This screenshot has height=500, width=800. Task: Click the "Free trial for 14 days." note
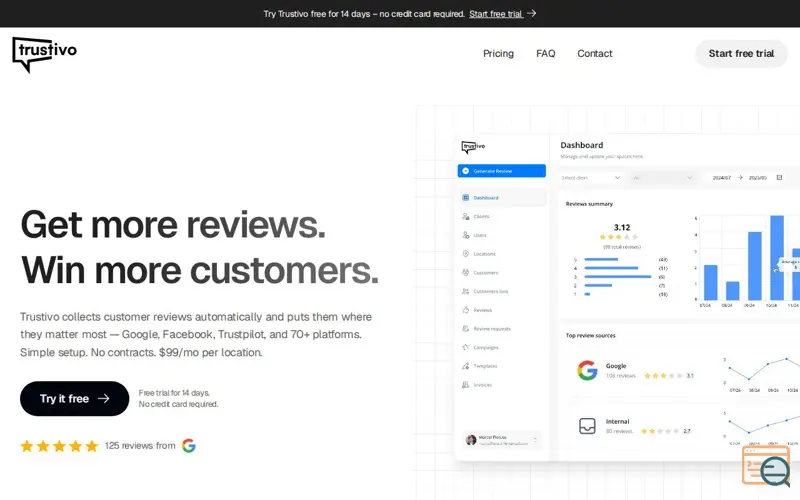[174, 393]
